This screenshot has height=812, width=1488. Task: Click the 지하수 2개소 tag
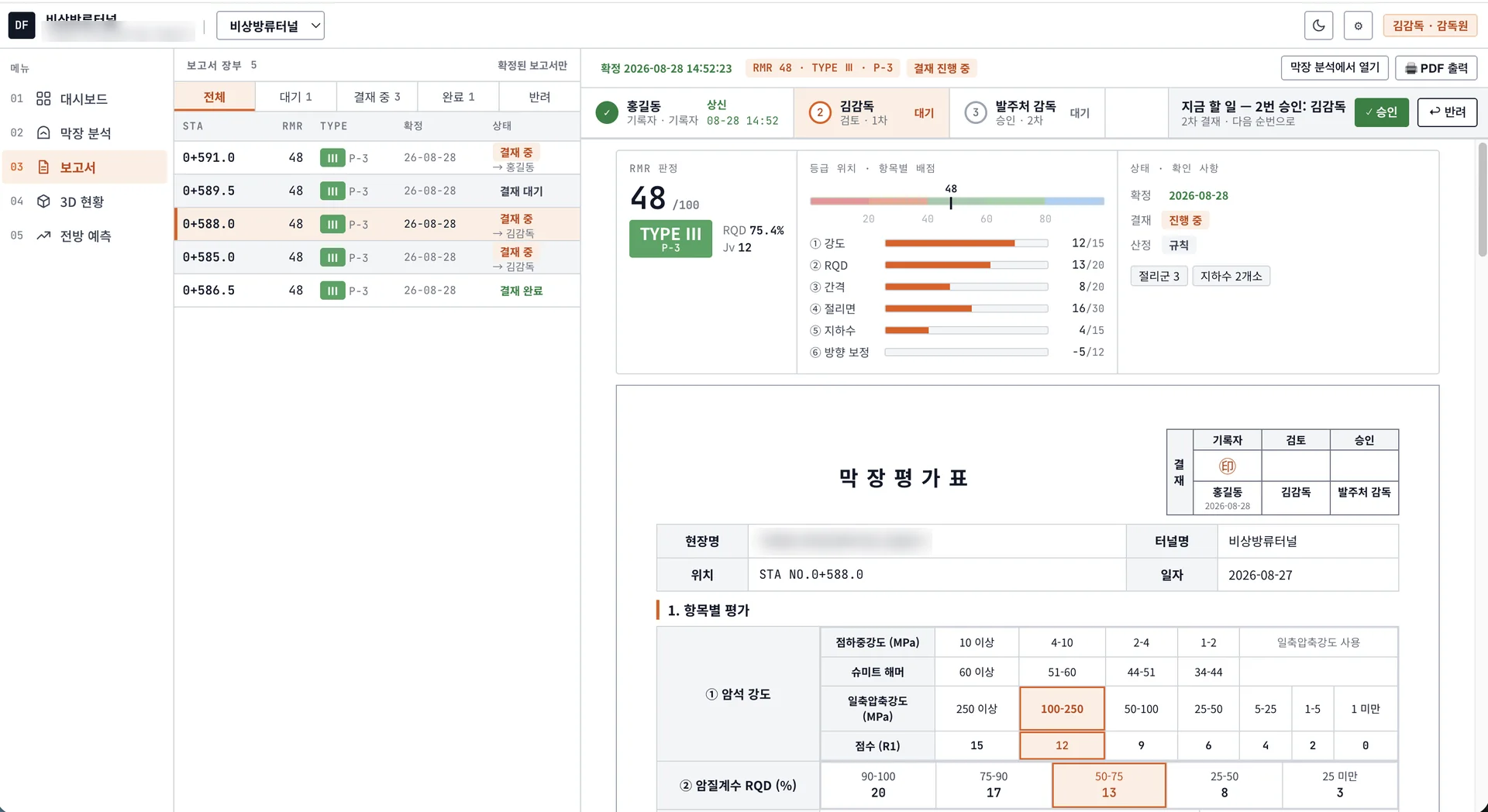pos(1231,276)
